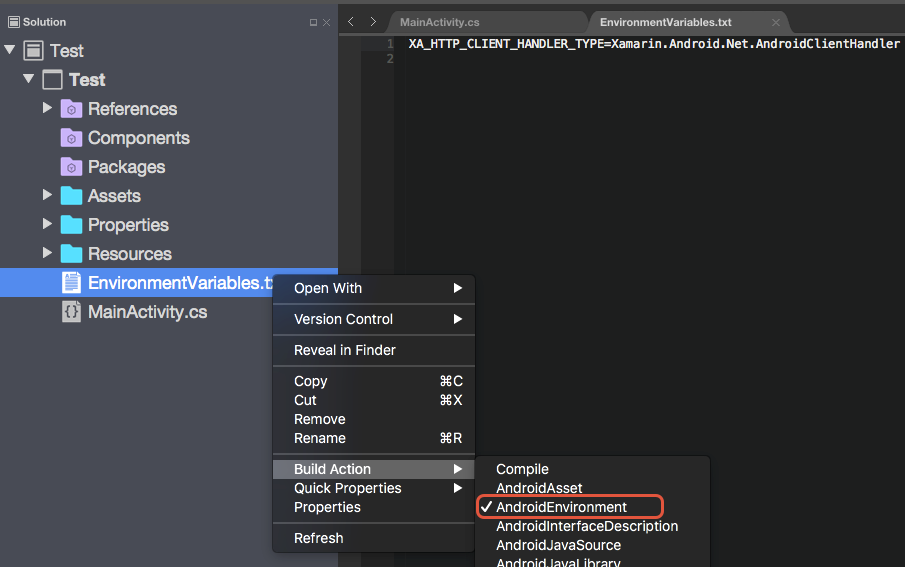Select the Components tree label
This screenshot has width=905, height=567.
click(x=139, y=138)
